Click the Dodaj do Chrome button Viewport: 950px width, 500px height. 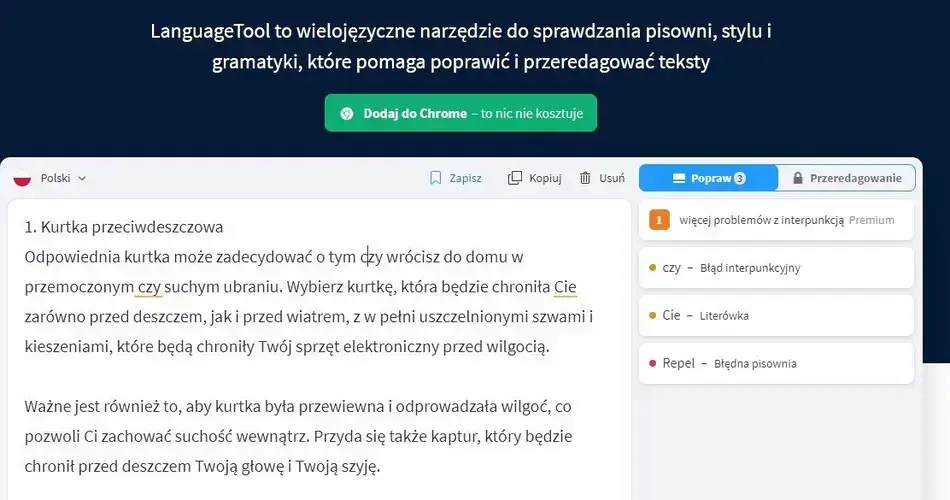point(460,113)
